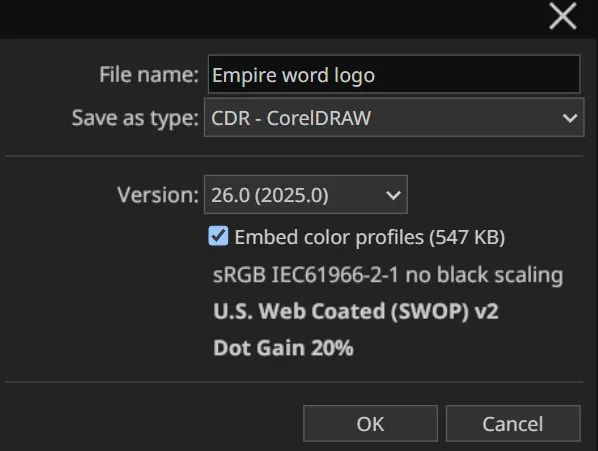The height and width of the screenshot is (451, 598).
Task: Click the File name input field
Action: 394,74
